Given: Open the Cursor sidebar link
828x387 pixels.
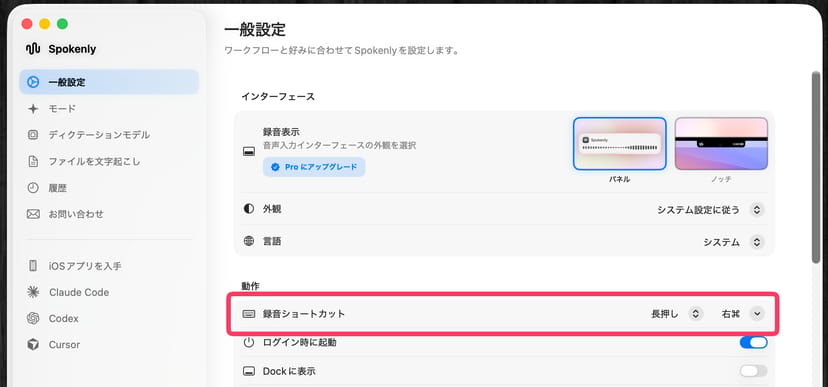Looking at the screenshot, I should pos(109,345).
